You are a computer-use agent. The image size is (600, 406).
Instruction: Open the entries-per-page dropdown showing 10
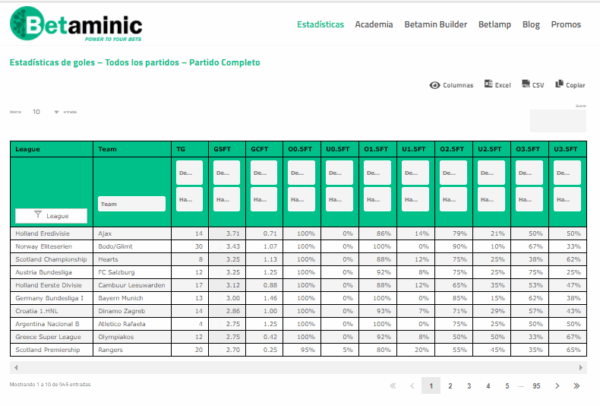pos(45,112)
